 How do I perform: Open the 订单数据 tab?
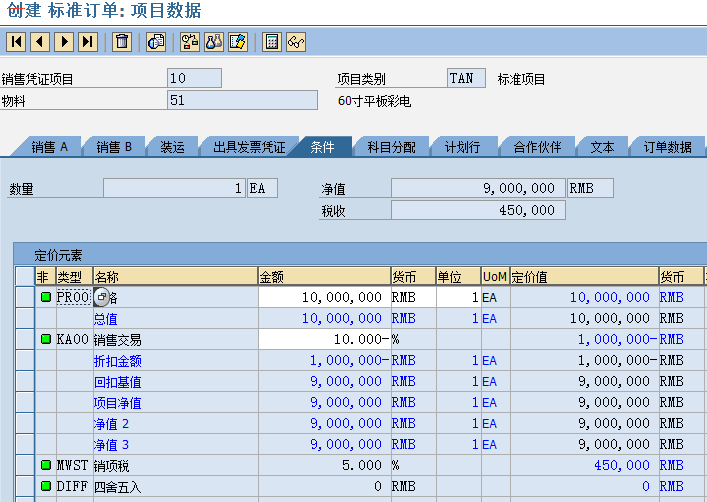pyautogui.click(x=667, y=147)
